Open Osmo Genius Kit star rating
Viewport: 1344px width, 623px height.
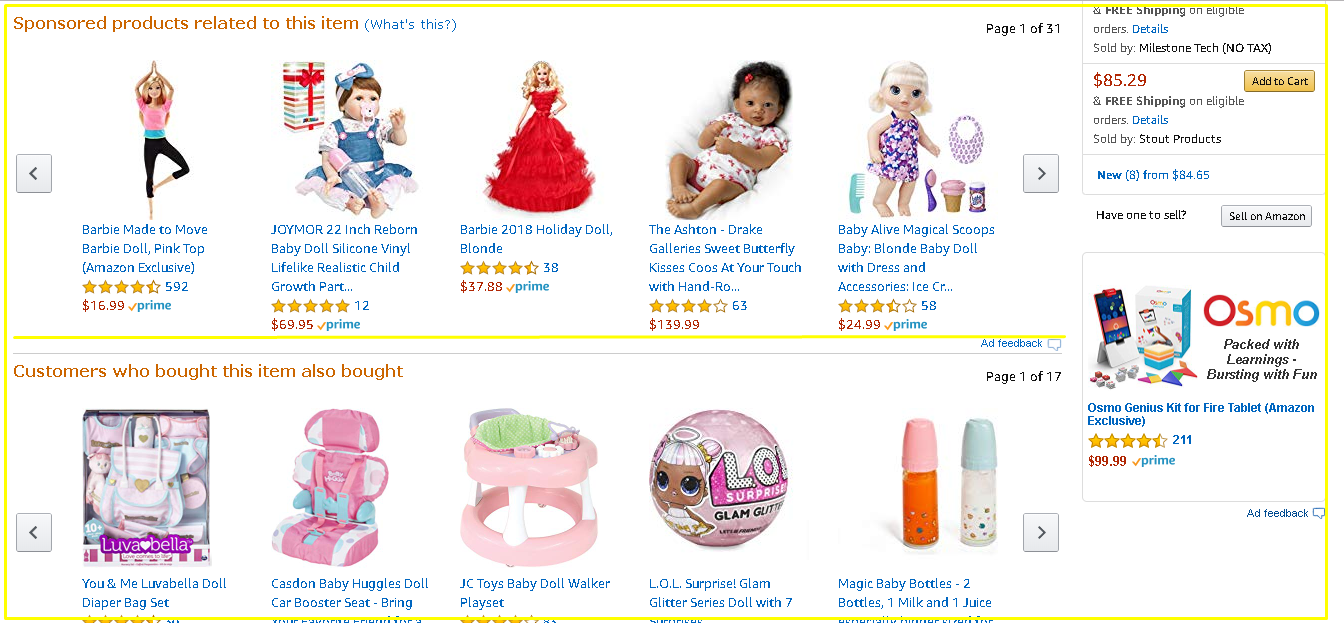(x=1128, y=440)
